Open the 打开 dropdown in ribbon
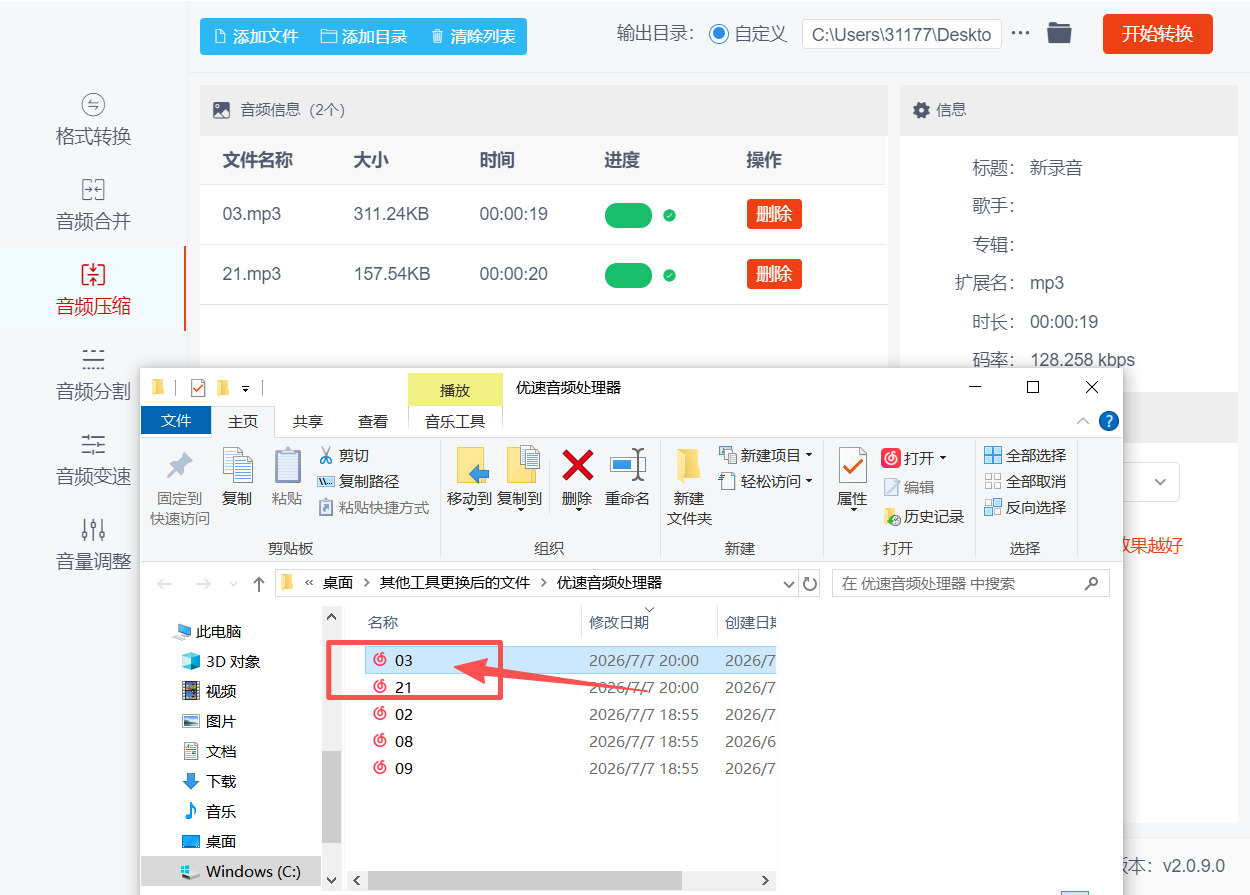Image resolution: width=1250 pixels, height=895 pixels. click(914, 458)
